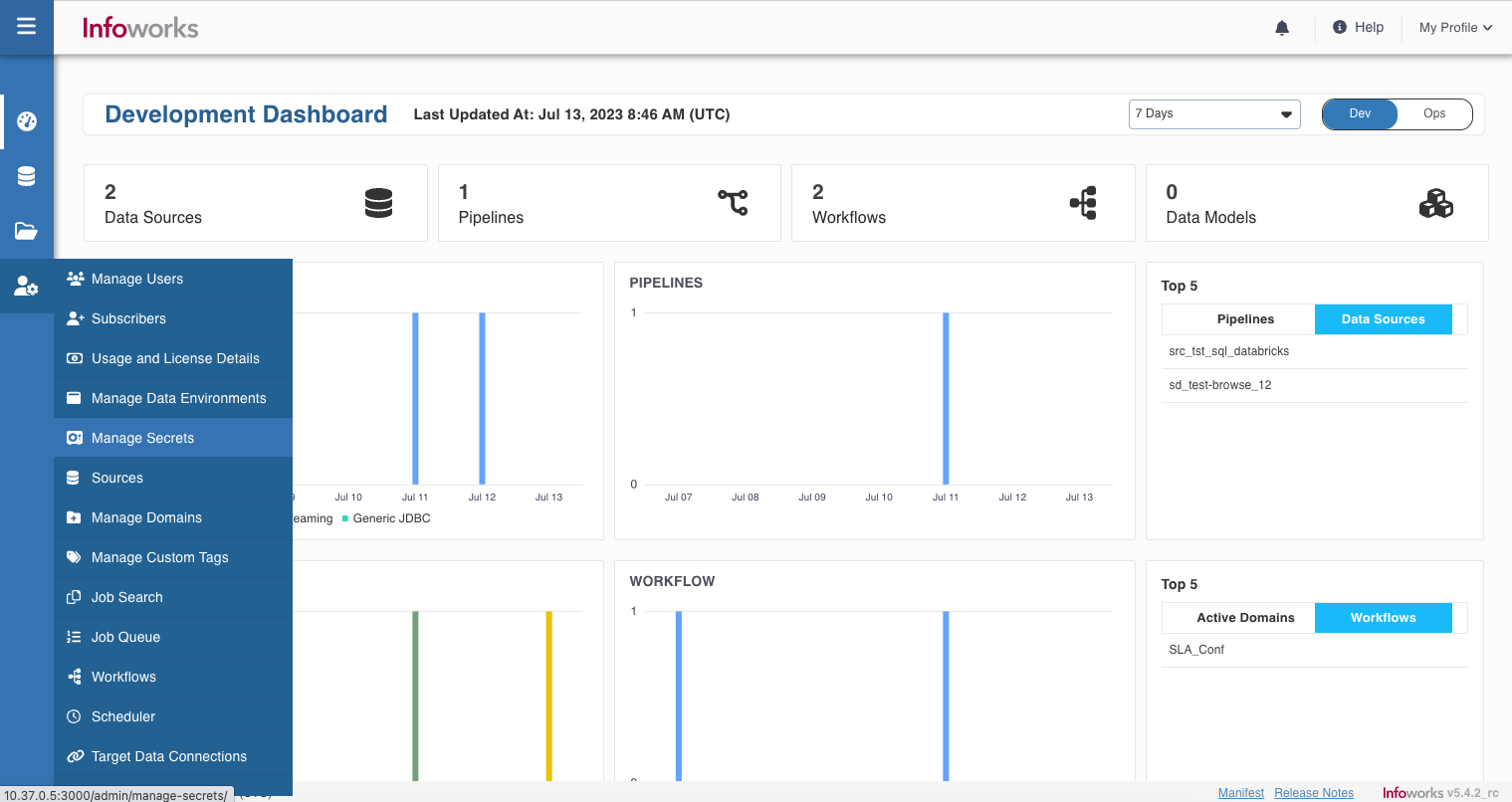Viewport: 1512px width, 802px height.
Task: Click the Scheduler clock icon
Action: point(74,716)
